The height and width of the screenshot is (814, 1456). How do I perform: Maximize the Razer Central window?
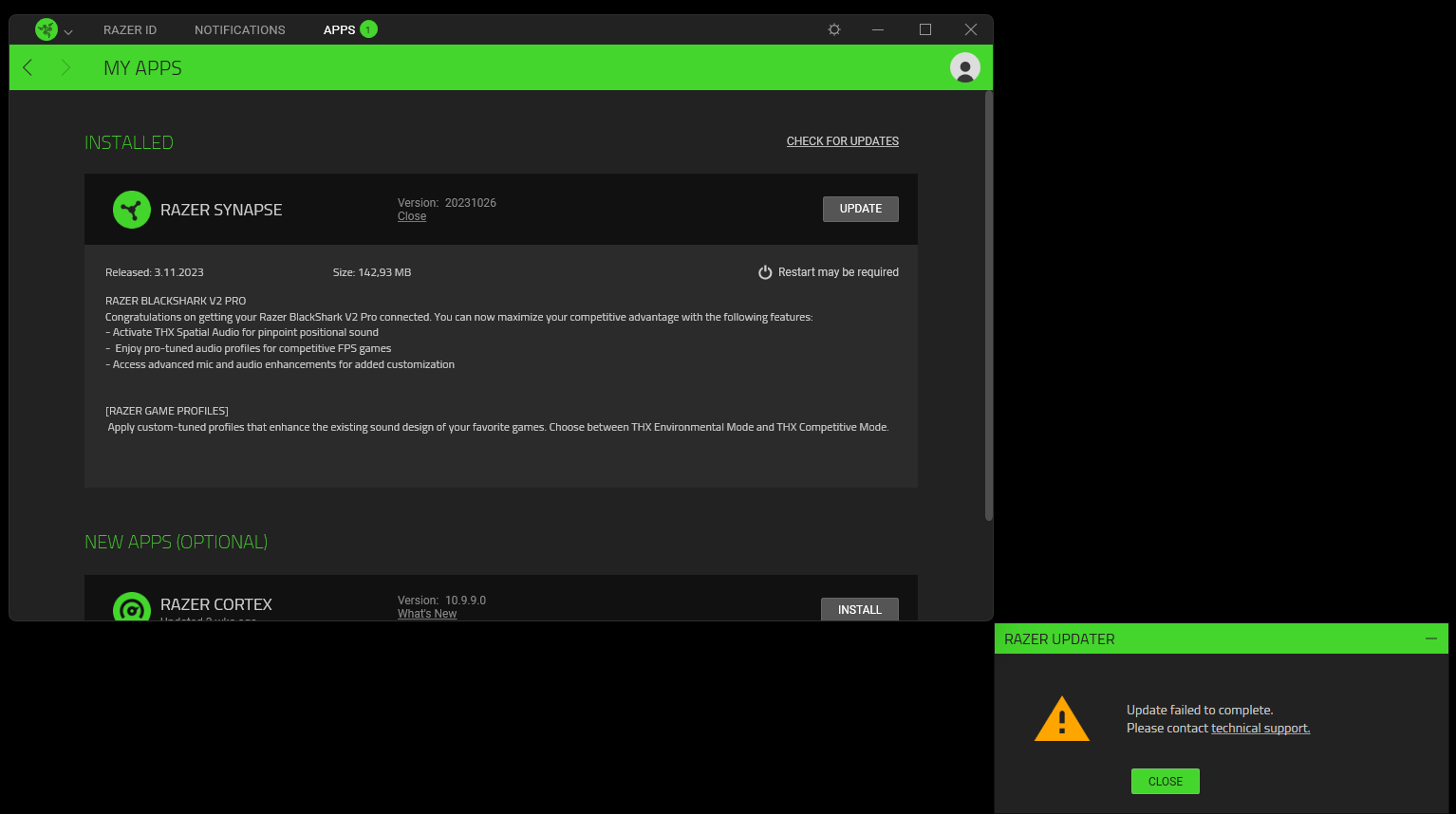[x=925, y=29]
